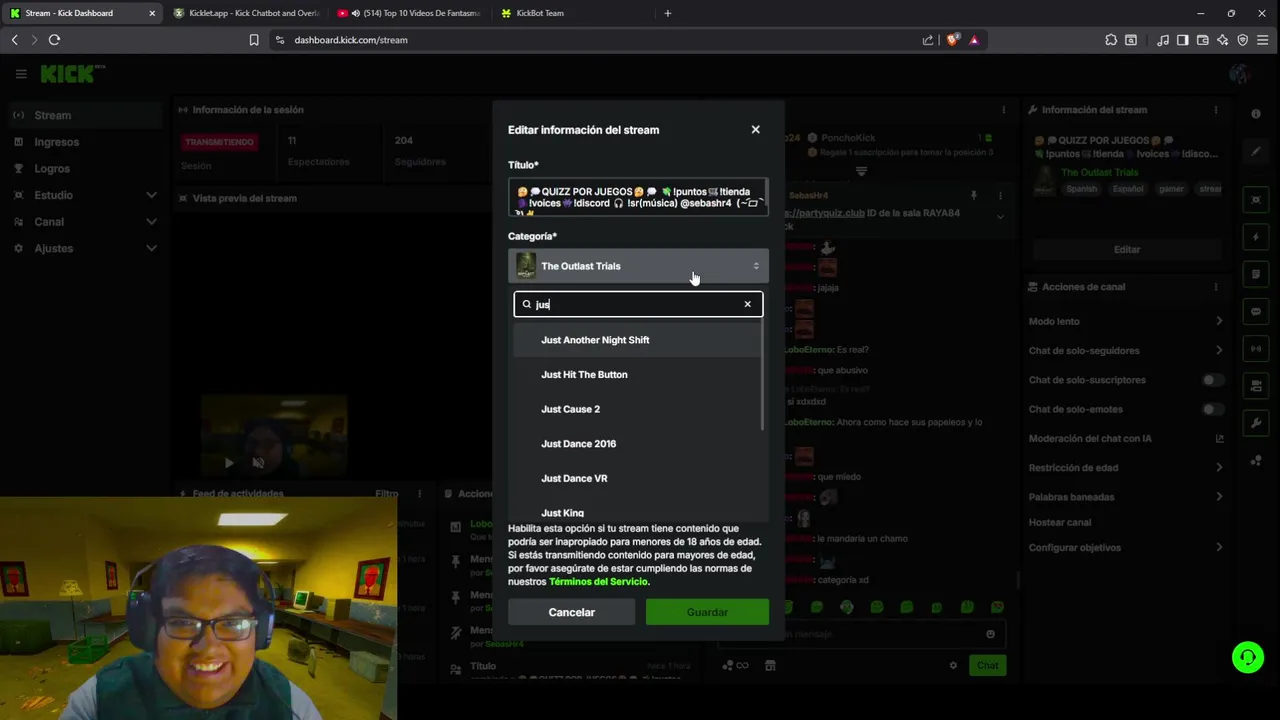
Task: Click the pencil edit icon in right rail
Action: (x=1256, y=152)
